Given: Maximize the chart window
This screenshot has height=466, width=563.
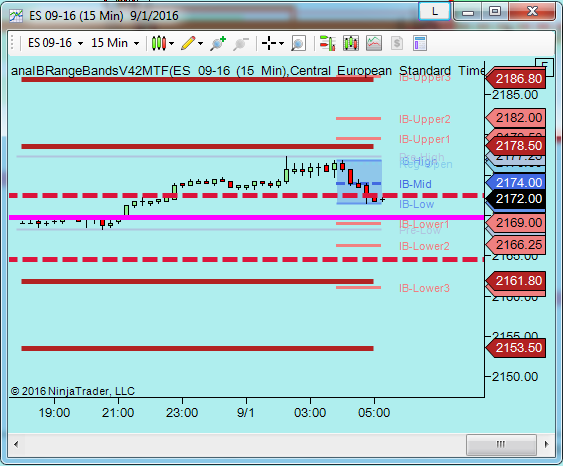Looking at the screenshot, I should pyautogui.click(x=495, y=12).
